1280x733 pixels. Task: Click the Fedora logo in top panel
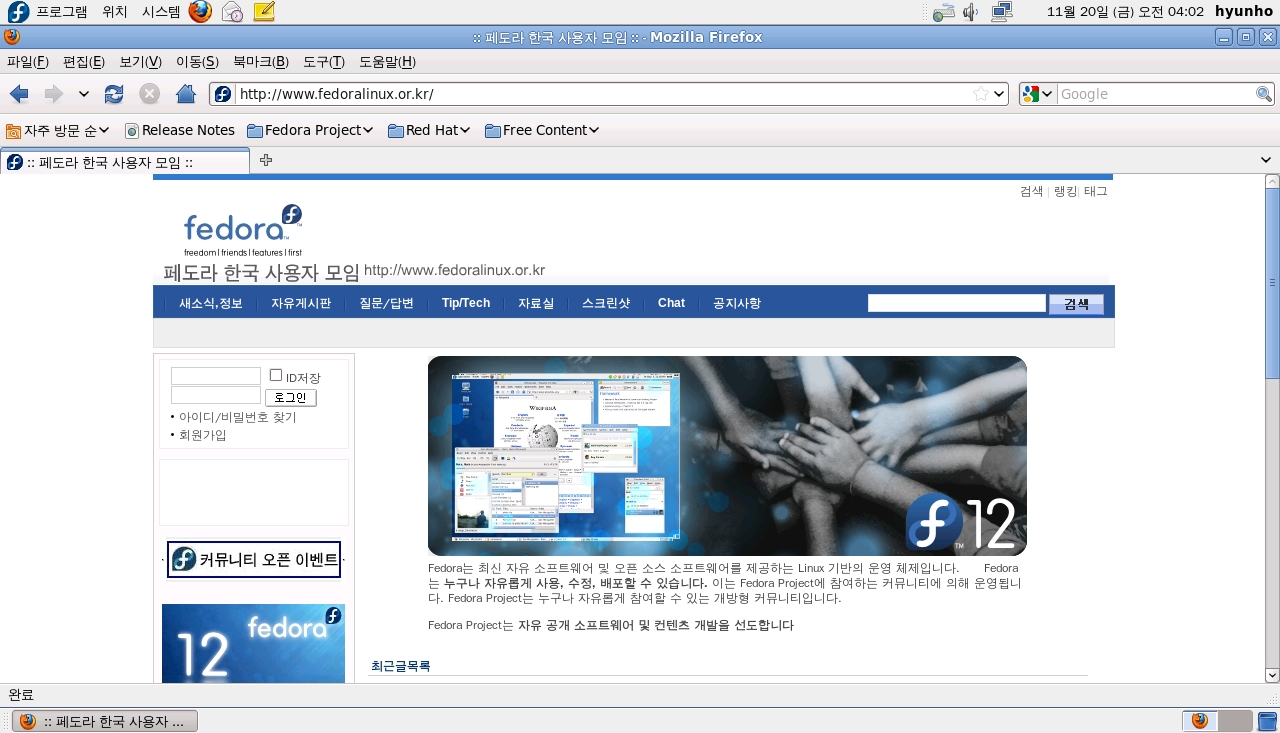(18, 12)
